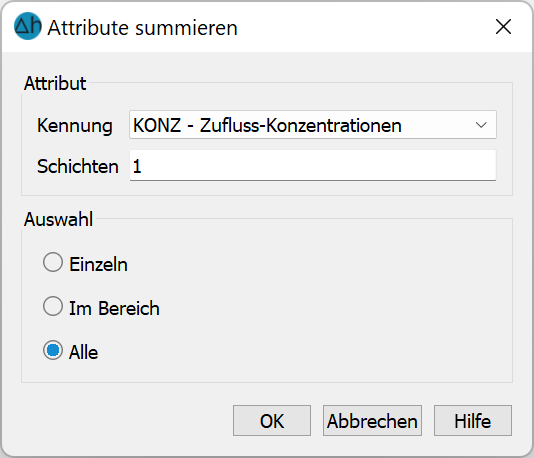Choose the Im Bereich radio option
534x458 pixels.
coord(53,306)
